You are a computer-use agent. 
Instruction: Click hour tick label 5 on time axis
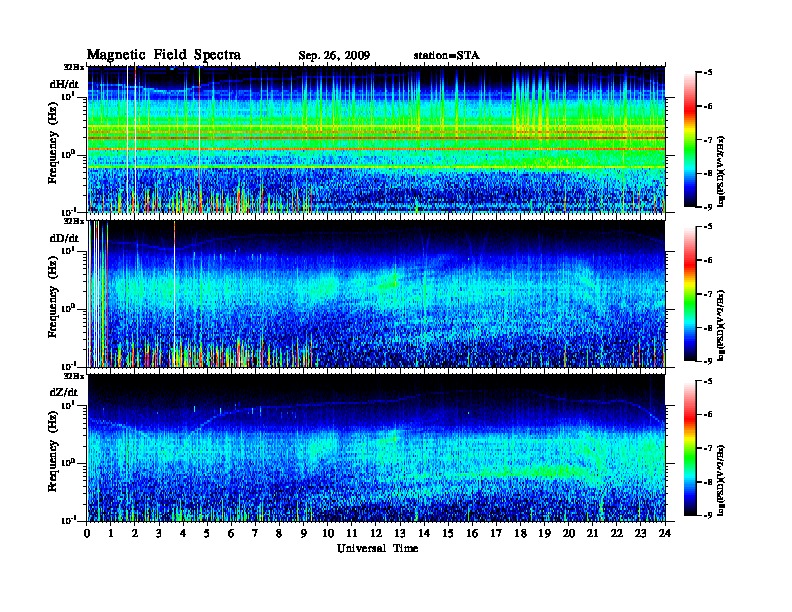[207, 534]
